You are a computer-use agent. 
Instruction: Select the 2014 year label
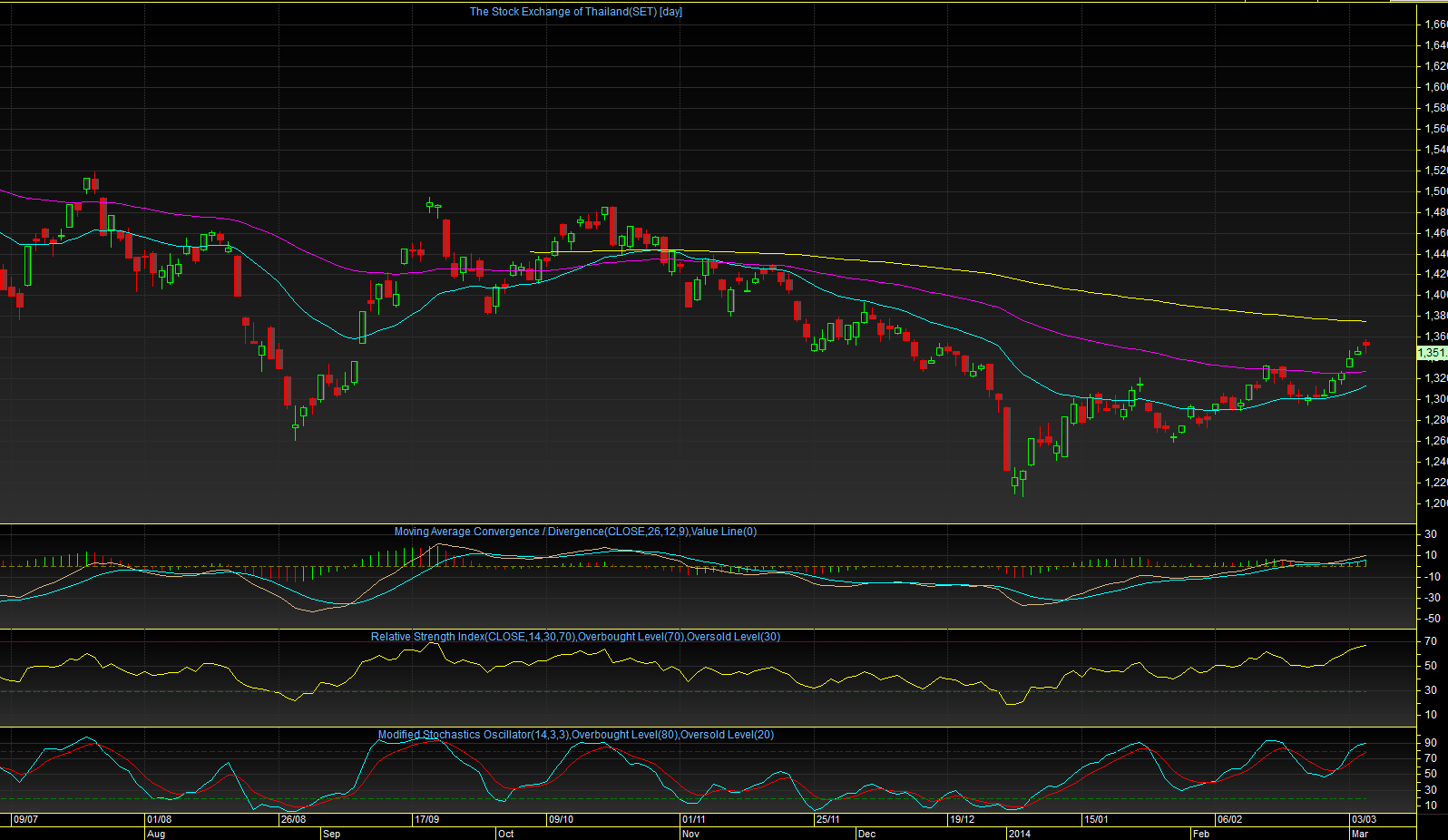[x=1019, y=834]
